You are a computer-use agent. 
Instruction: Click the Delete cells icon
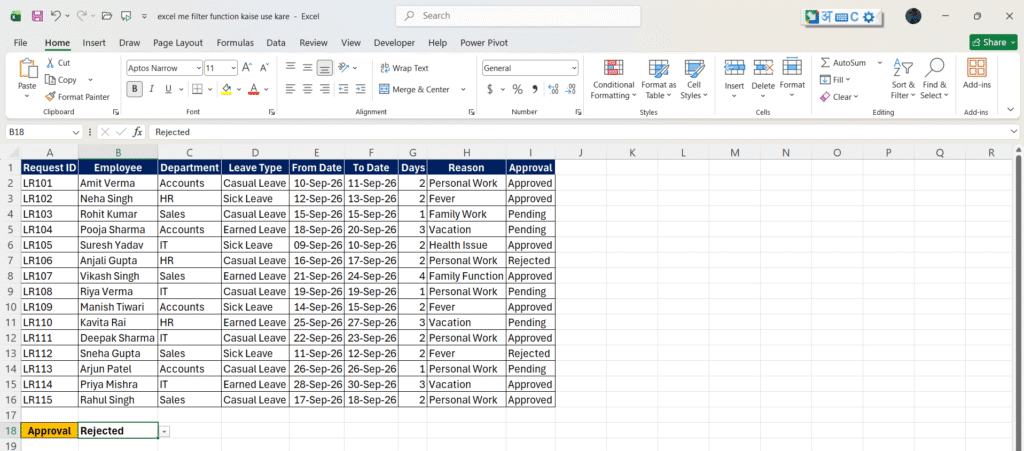tap(763, 68)
